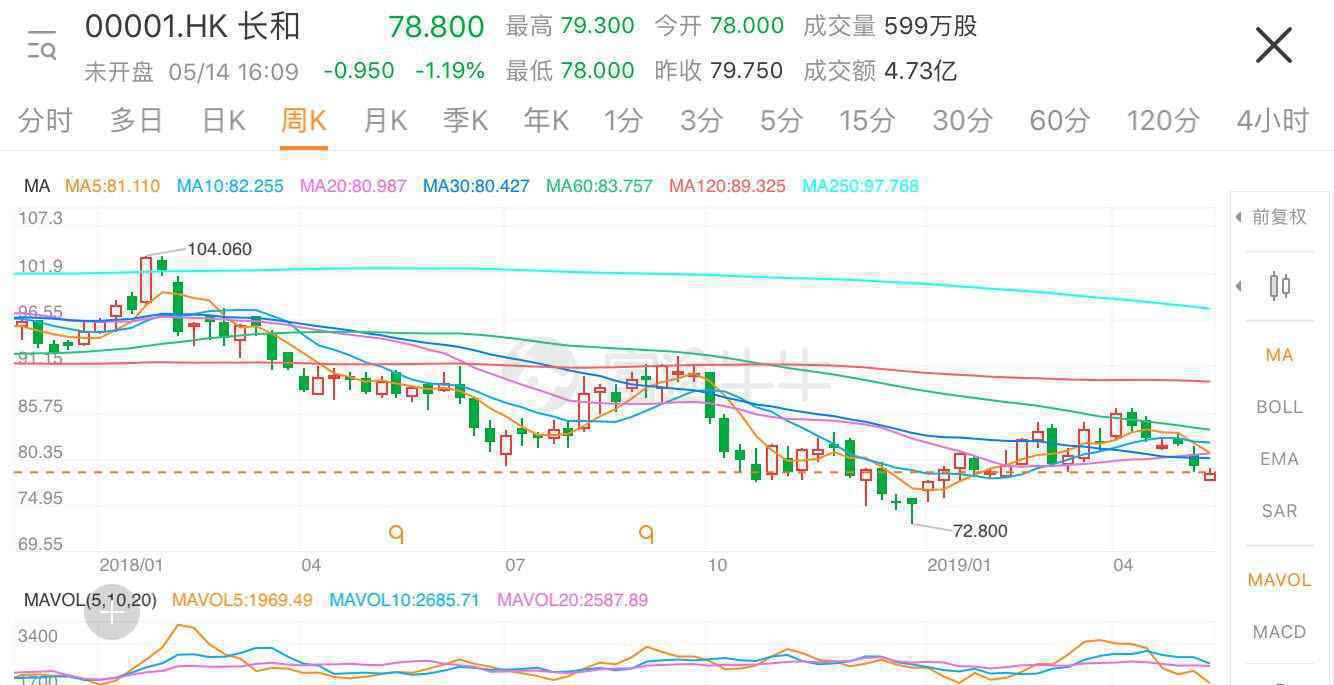1334x685 pixels.
Task: Tap the 成交量 599万股 volume figure
Action: point(890,26)
